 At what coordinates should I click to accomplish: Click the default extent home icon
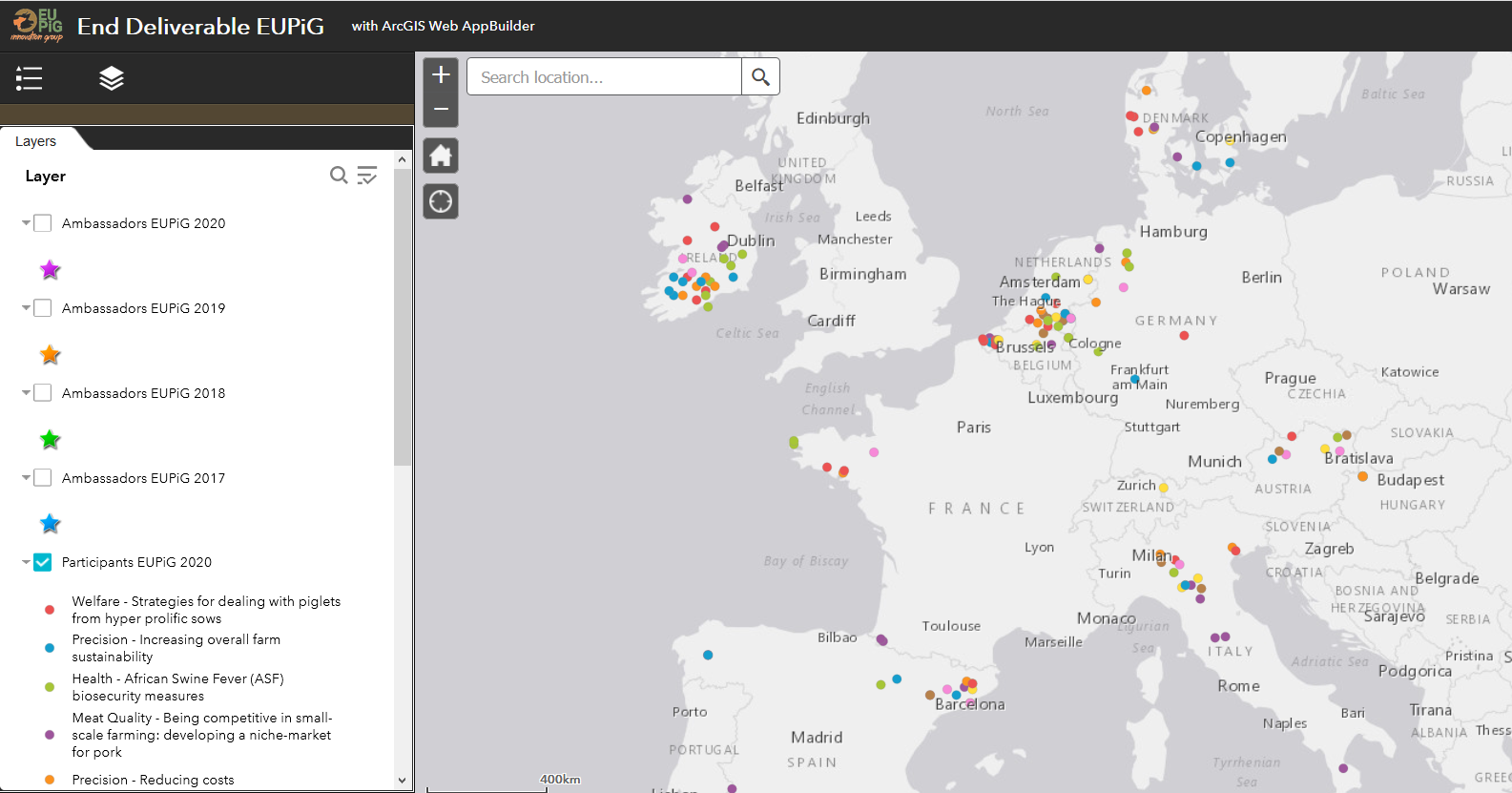click(x=441, y=156)
